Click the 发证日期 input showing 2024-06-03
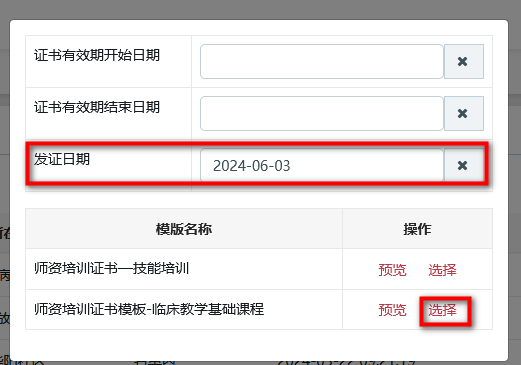521x365 pixels. point(322,165)
